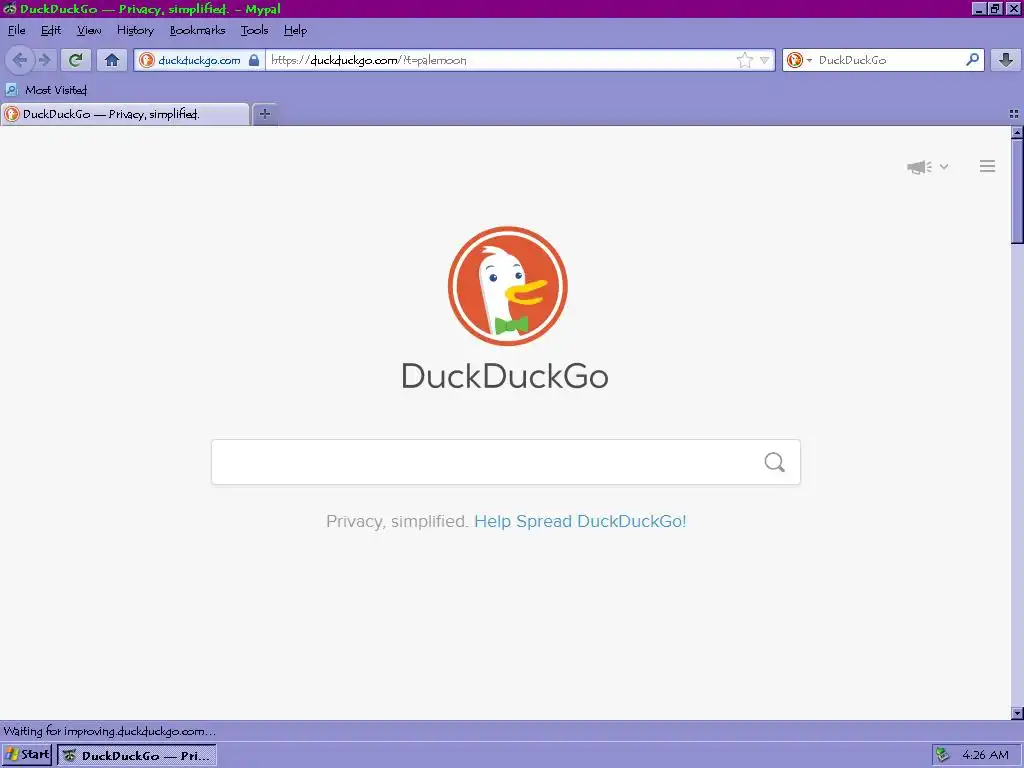The width and height of the screenshot is (1024, 768).
Task: Go forward with the Forward arrow button
Action: point(44,60)
